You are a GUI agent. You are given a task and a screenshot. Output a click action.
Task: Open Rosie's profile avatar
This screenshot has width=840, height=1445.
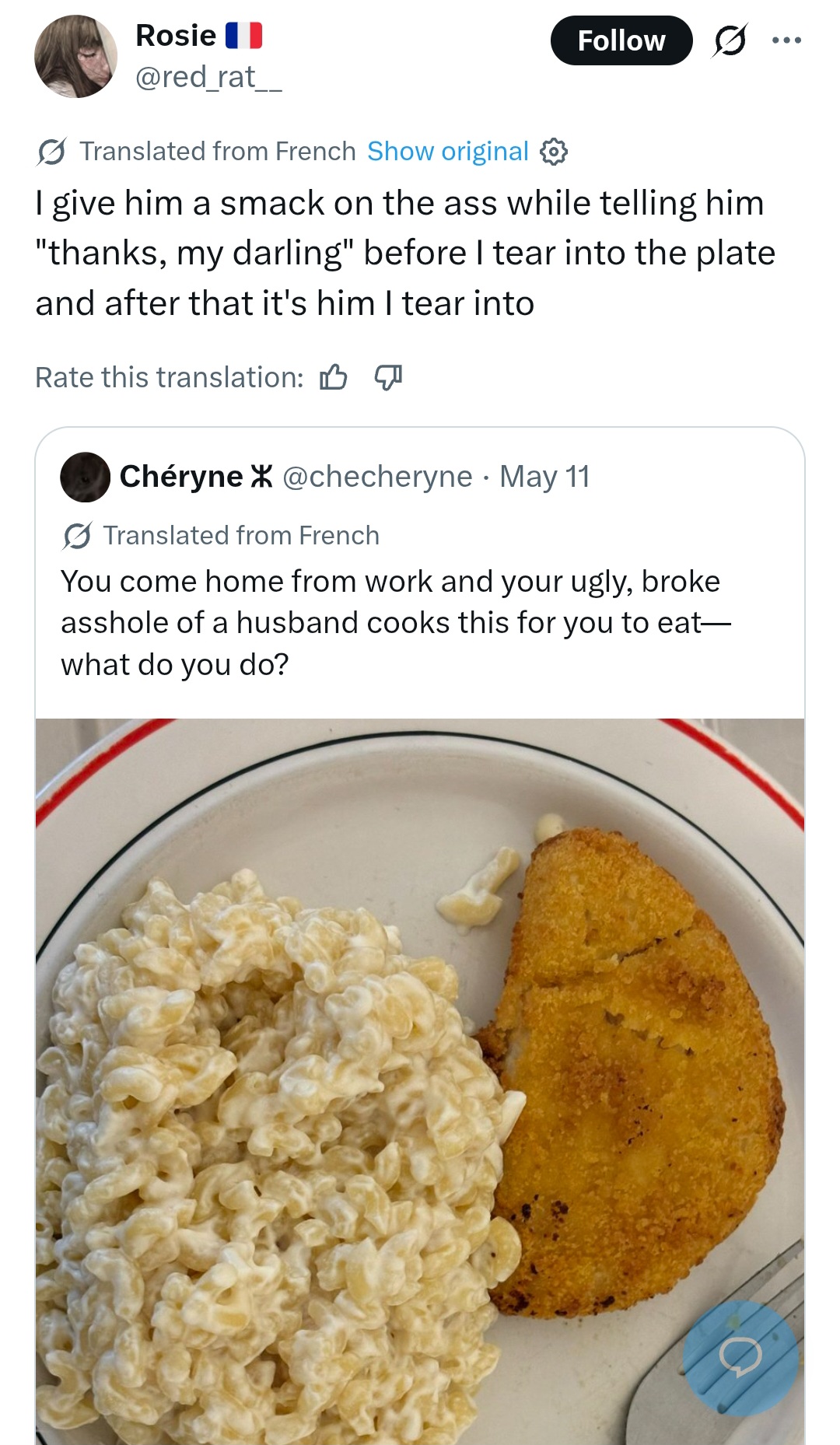pos(75,56)
